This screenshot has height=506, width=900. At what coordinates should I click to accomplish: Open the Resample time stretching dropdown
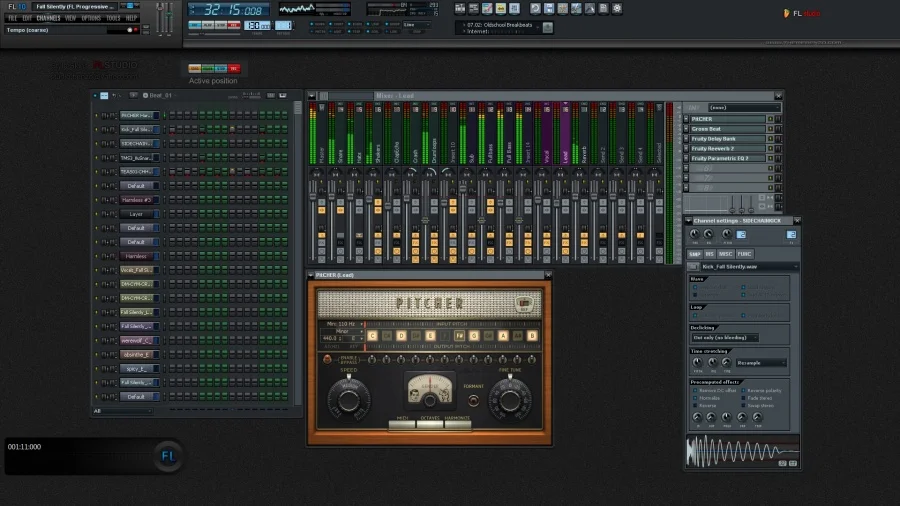(761, 363)
